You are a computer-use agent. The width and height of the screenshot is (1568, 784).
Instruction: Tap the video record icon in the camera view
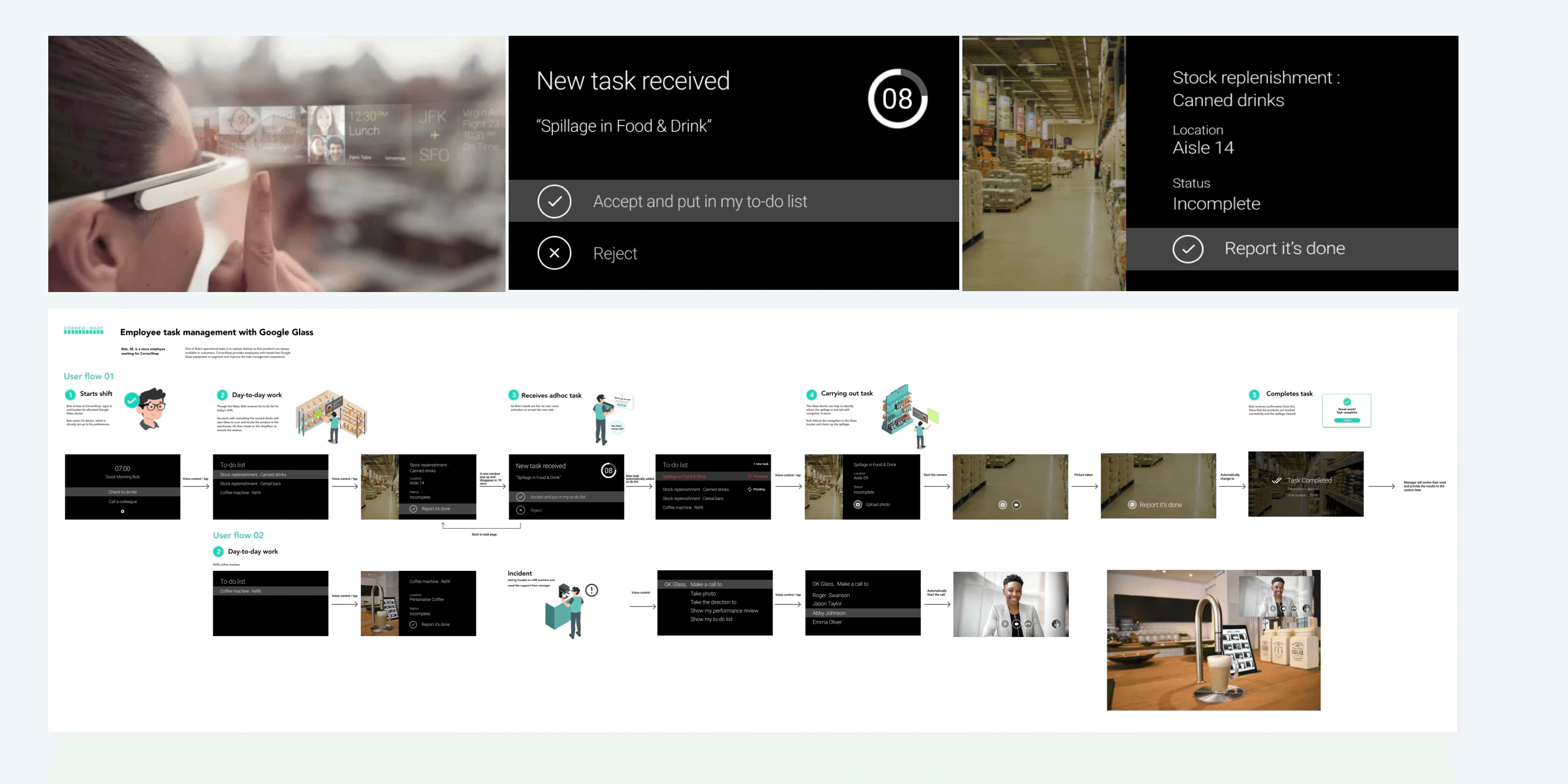click(1016, 505)
